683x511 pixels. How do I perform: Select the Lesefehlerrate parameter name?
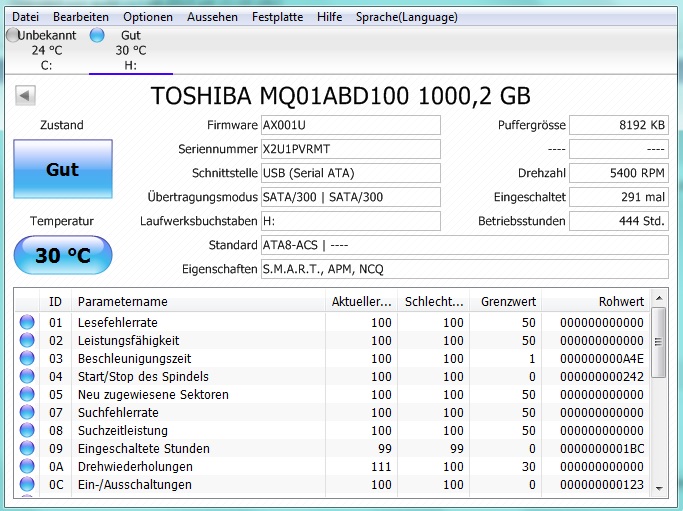click(x=118, y=322)
